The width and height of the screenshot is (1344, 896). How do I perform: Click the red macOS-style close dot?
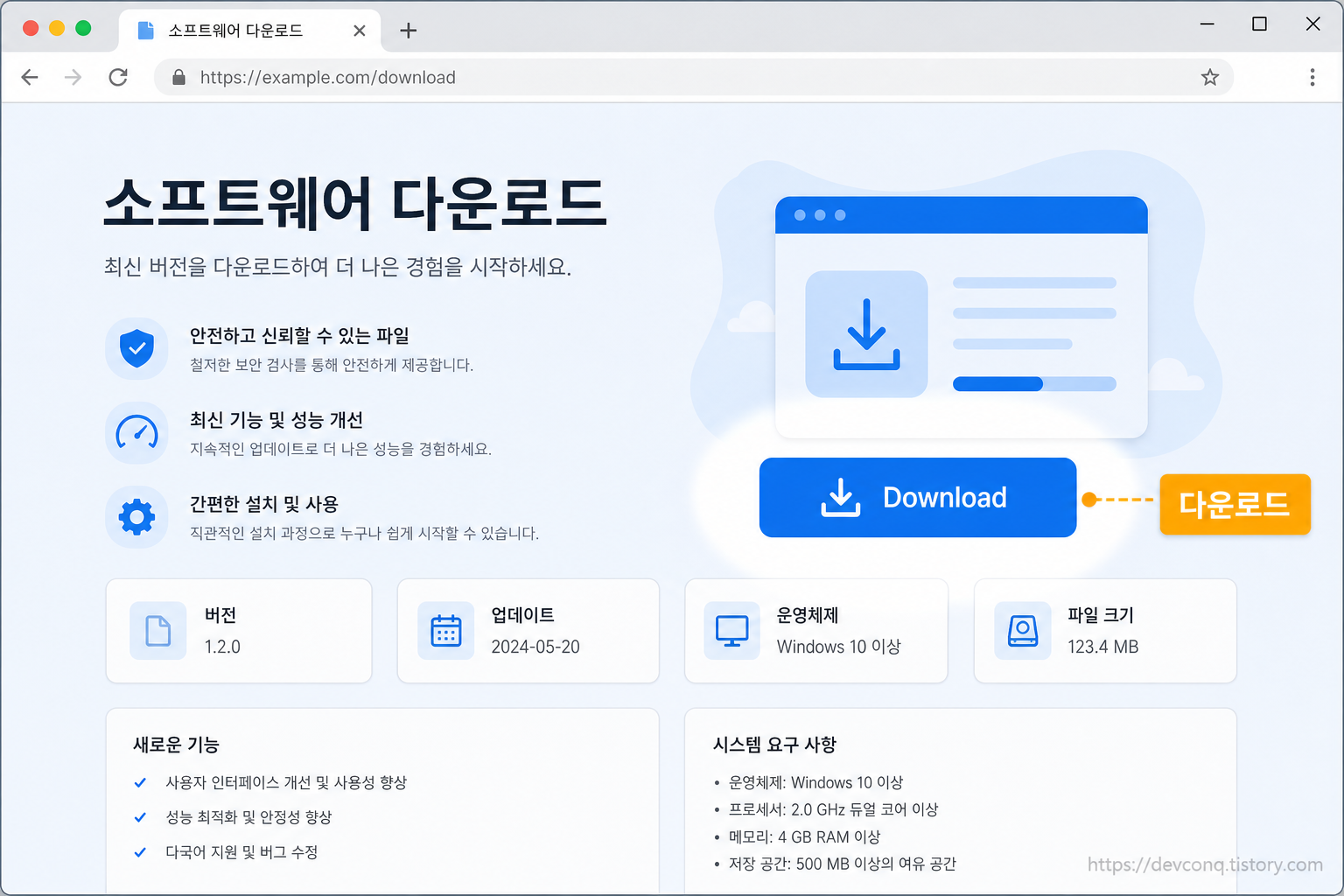click(31, 28)
